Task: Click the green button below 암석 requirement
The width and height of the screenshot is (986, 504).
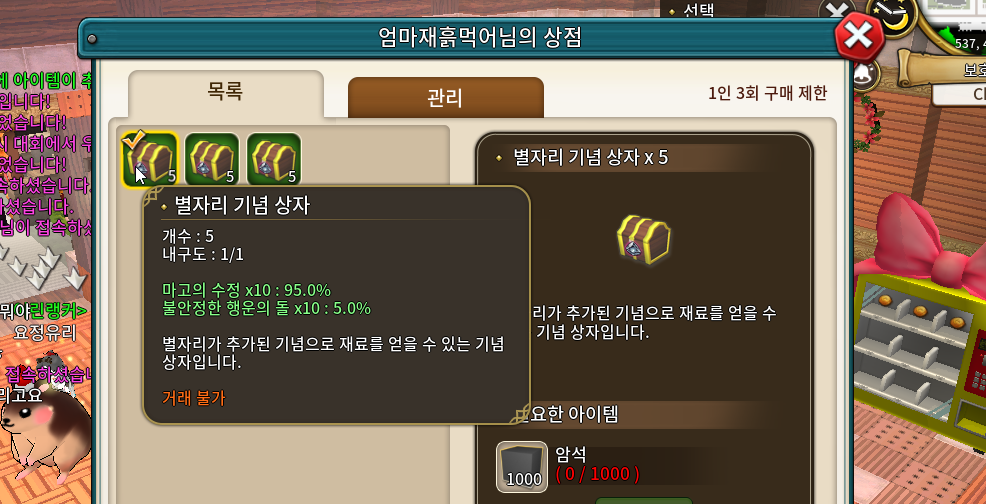Action: click(x=643, y=500)
